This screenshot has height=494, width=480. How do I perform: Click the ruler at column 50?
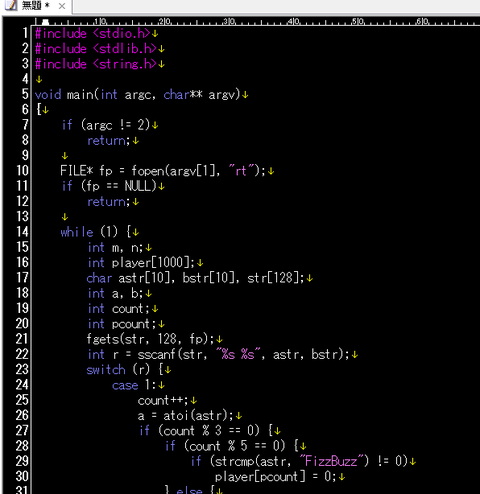[x=358, y=22]
